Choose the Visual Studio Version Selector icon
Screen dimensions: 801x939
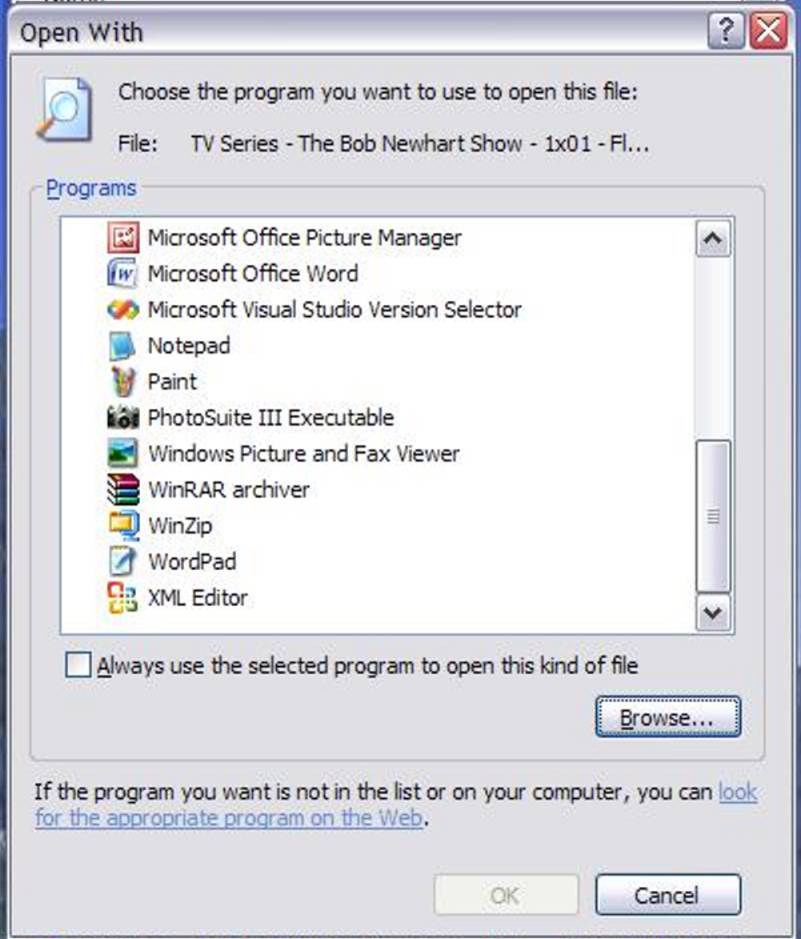click(x=123, y=310)
